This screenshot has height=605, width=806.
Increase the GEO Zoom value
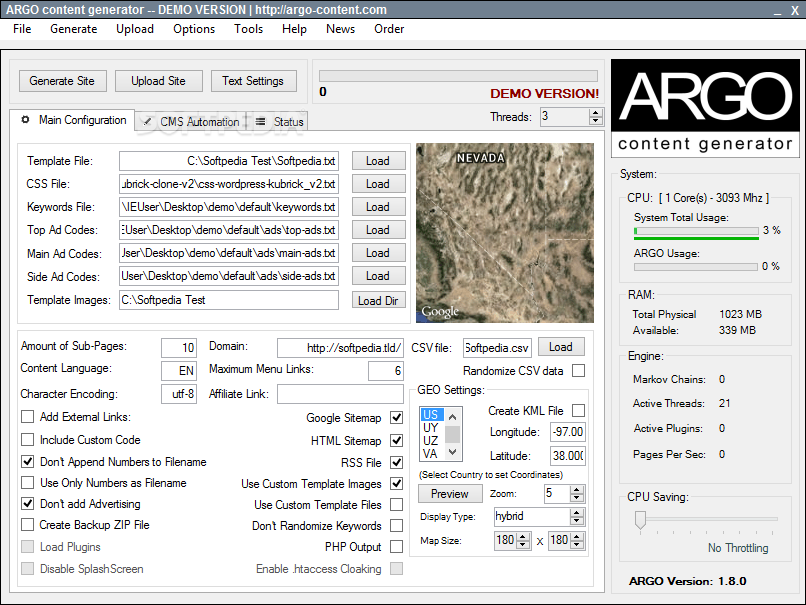(577, 490)
